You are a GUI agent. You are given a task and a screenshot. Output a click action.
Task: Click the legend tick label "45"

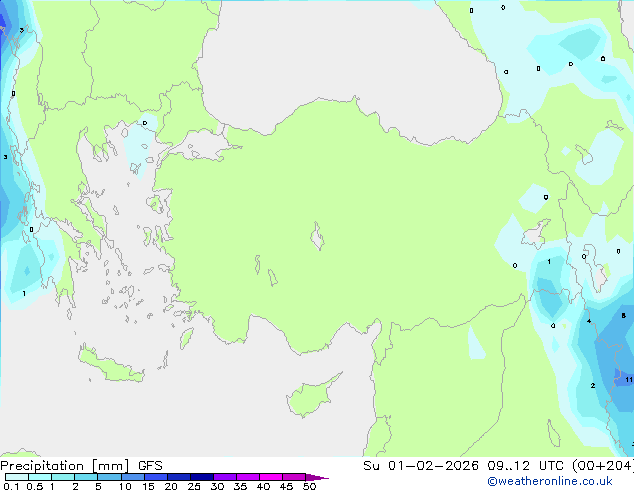click(286, 486)
